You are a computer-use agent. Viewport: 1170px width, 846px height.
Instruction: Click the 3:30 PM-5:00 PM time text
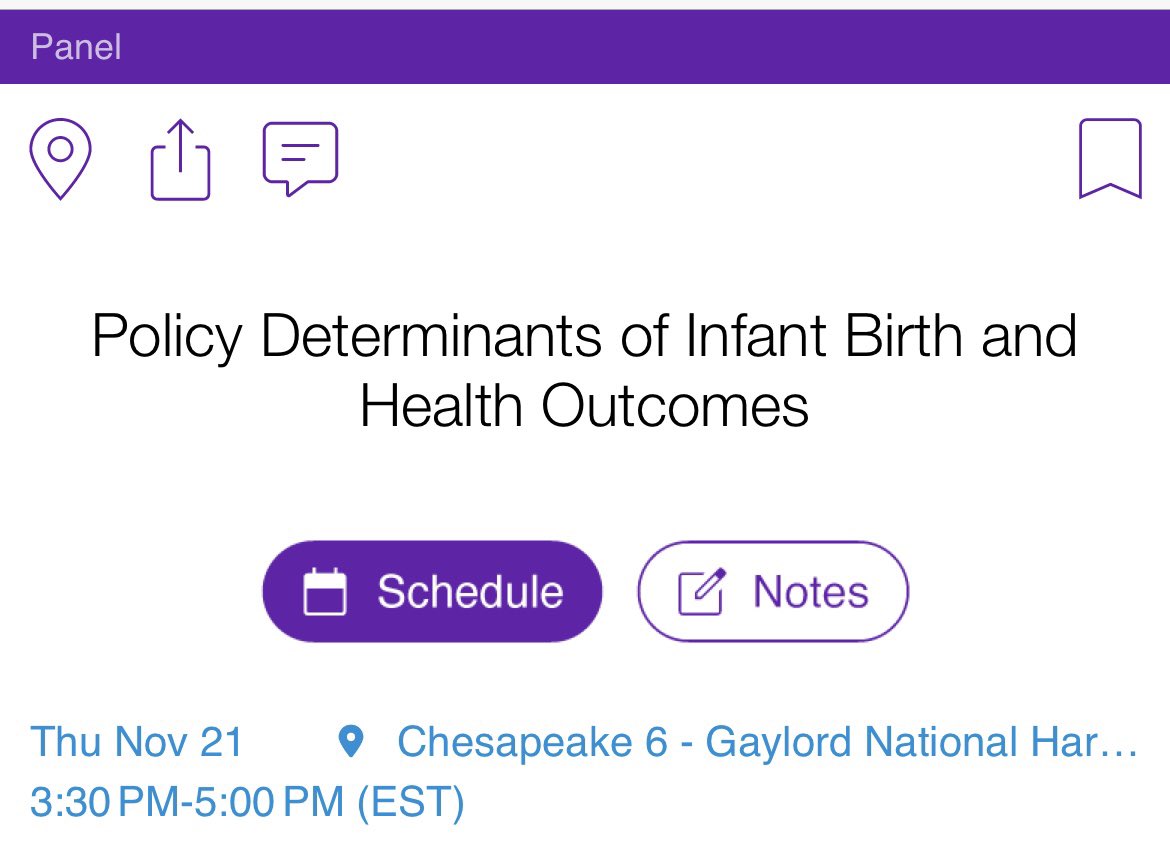[x=187, y=802]
